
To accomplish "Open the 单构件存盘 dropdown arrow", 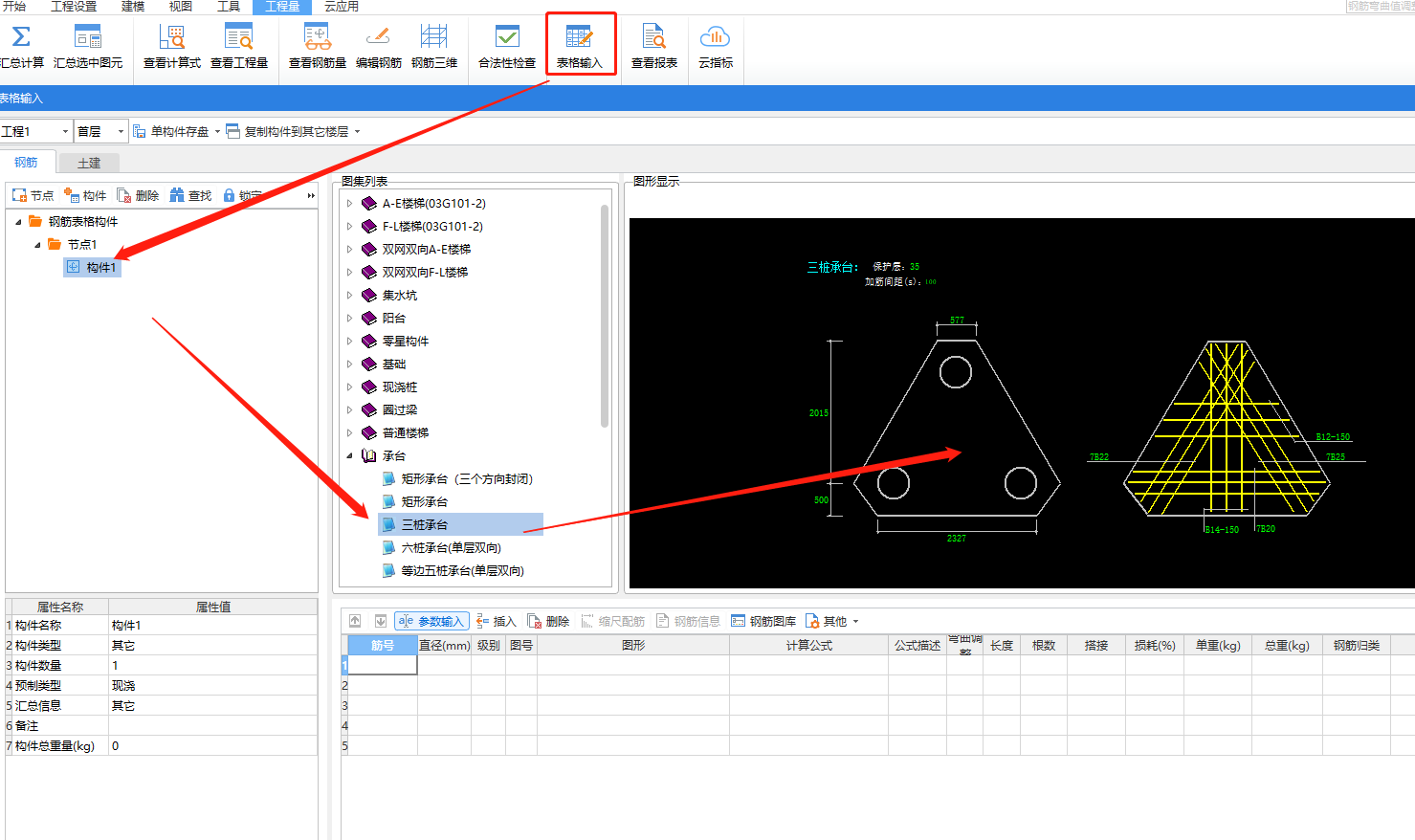I will point(218,131).
